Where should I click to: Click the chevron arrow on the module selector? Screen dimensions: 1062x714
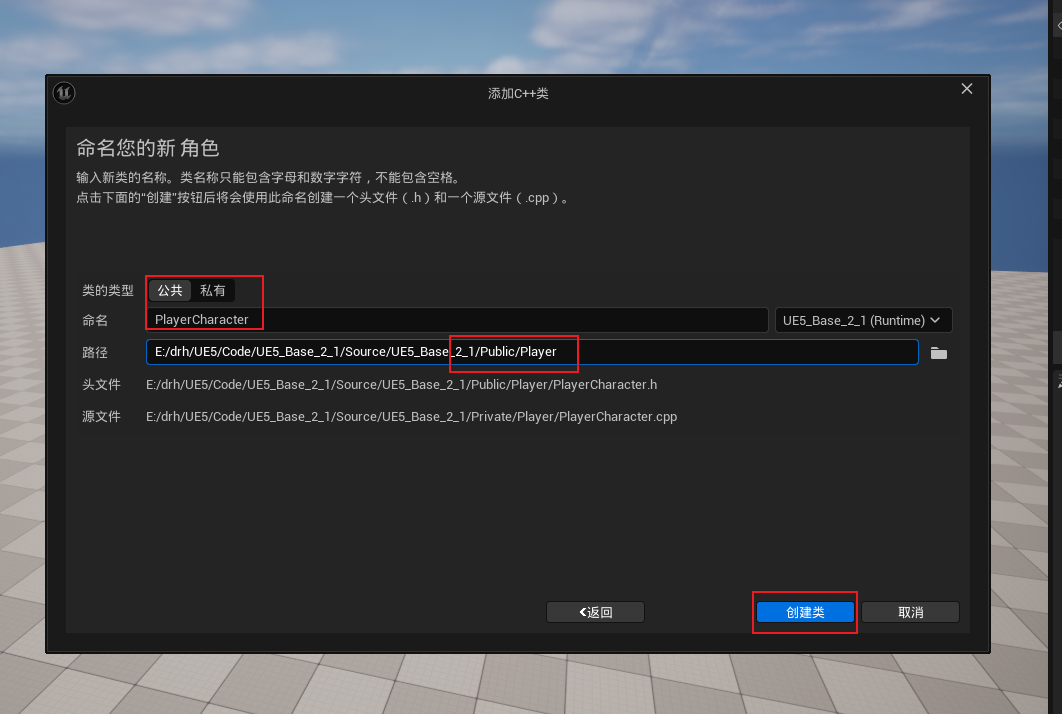[x=933, y=320]
